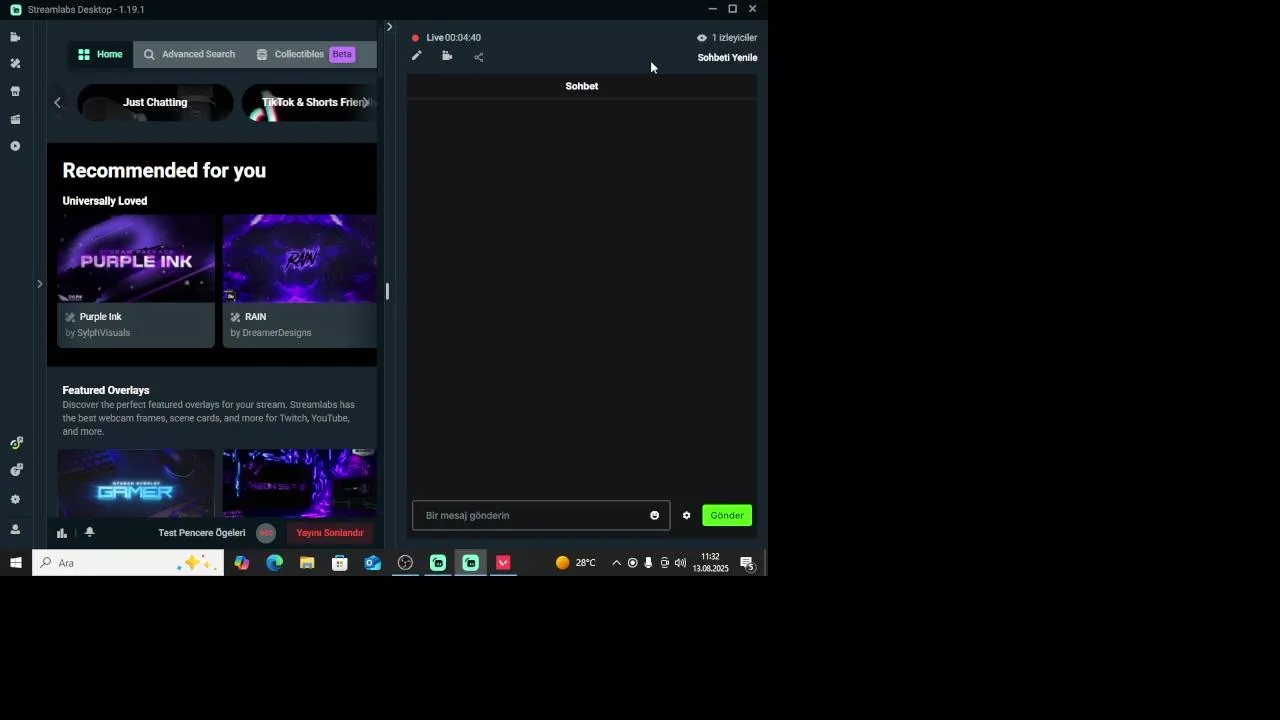The width and height of the screenshot is (1280, 720).
Task: Open the red app icon on the taskbar
Action: click(503, 563)
